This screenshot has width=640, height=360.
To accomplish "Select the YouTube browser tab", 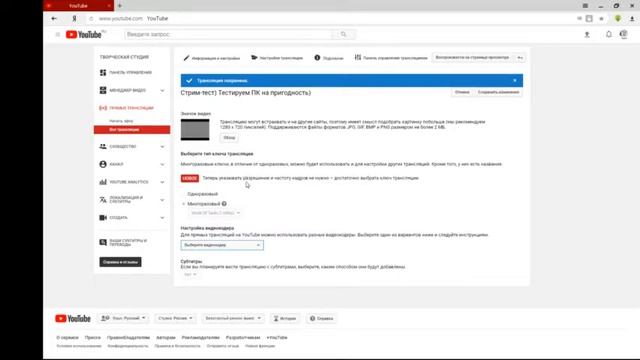I will (x=78, y=6).
